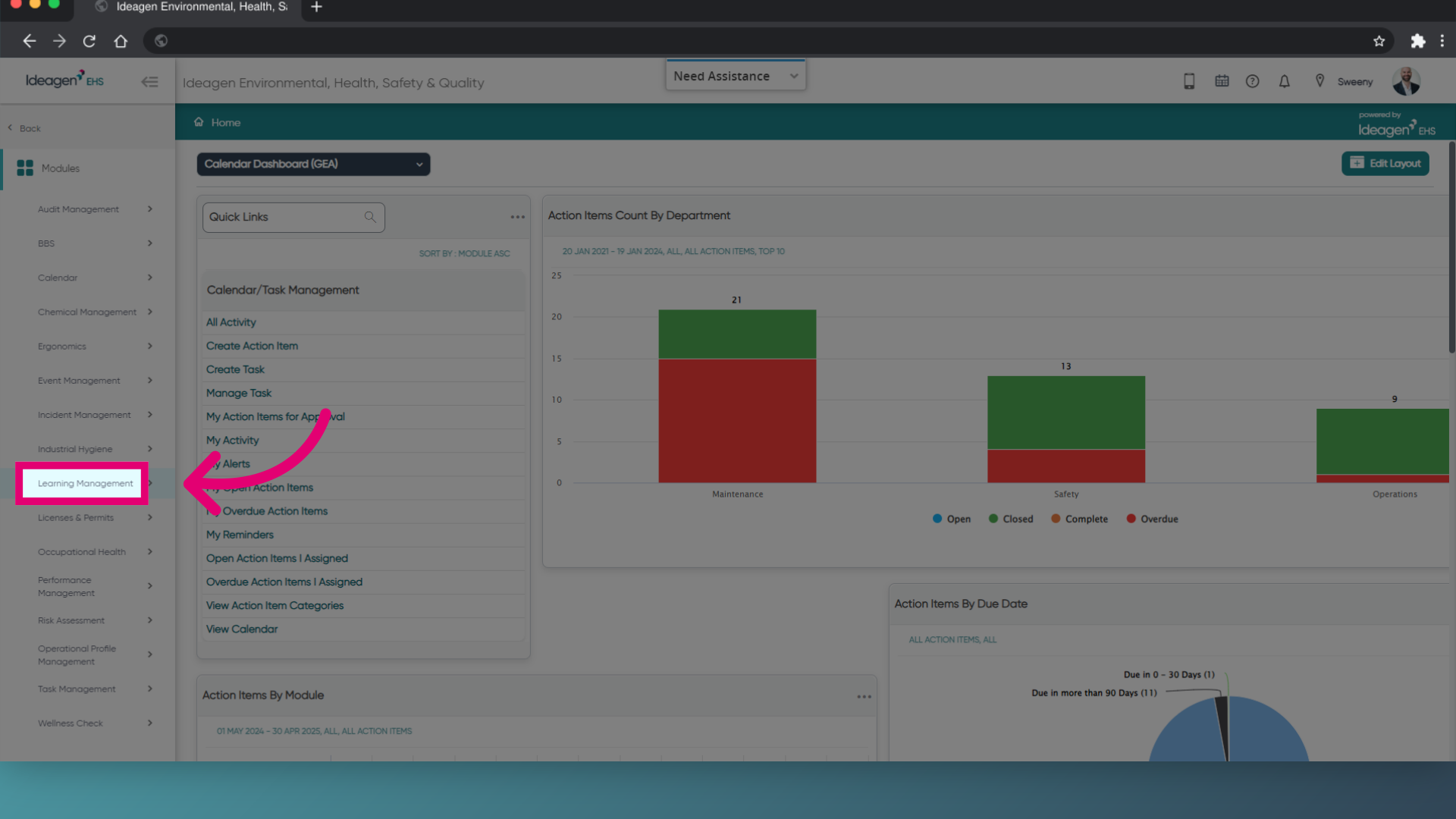Open Task Management module
Screen dimensions: 1456x819
point(77,689)
